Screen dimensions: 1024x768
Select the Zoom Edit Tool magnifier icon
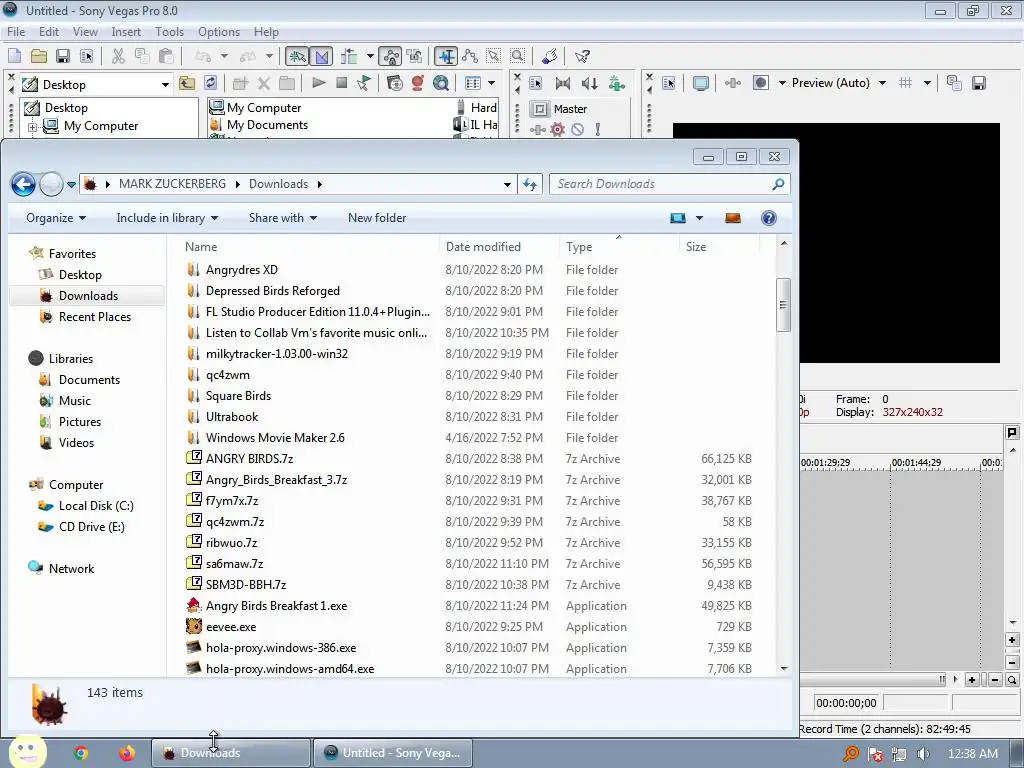point(518,56)
